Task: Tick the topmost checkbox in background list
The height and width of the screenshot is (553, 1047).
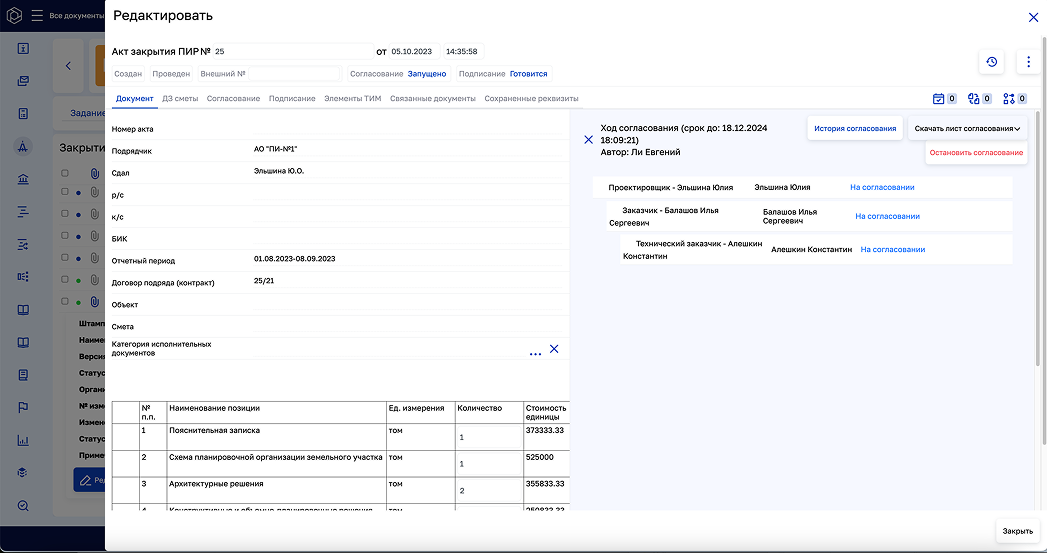Action: click(65, 173)
